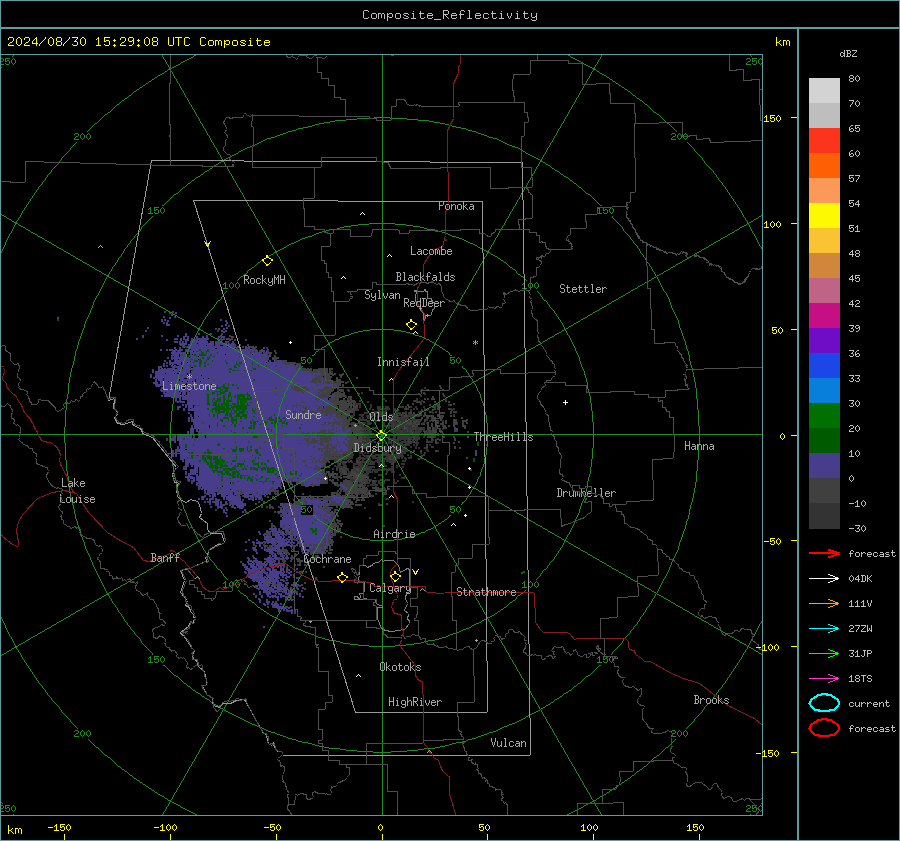Click the yellow 51–54 dBZ color swatch

tap(824, 216)
